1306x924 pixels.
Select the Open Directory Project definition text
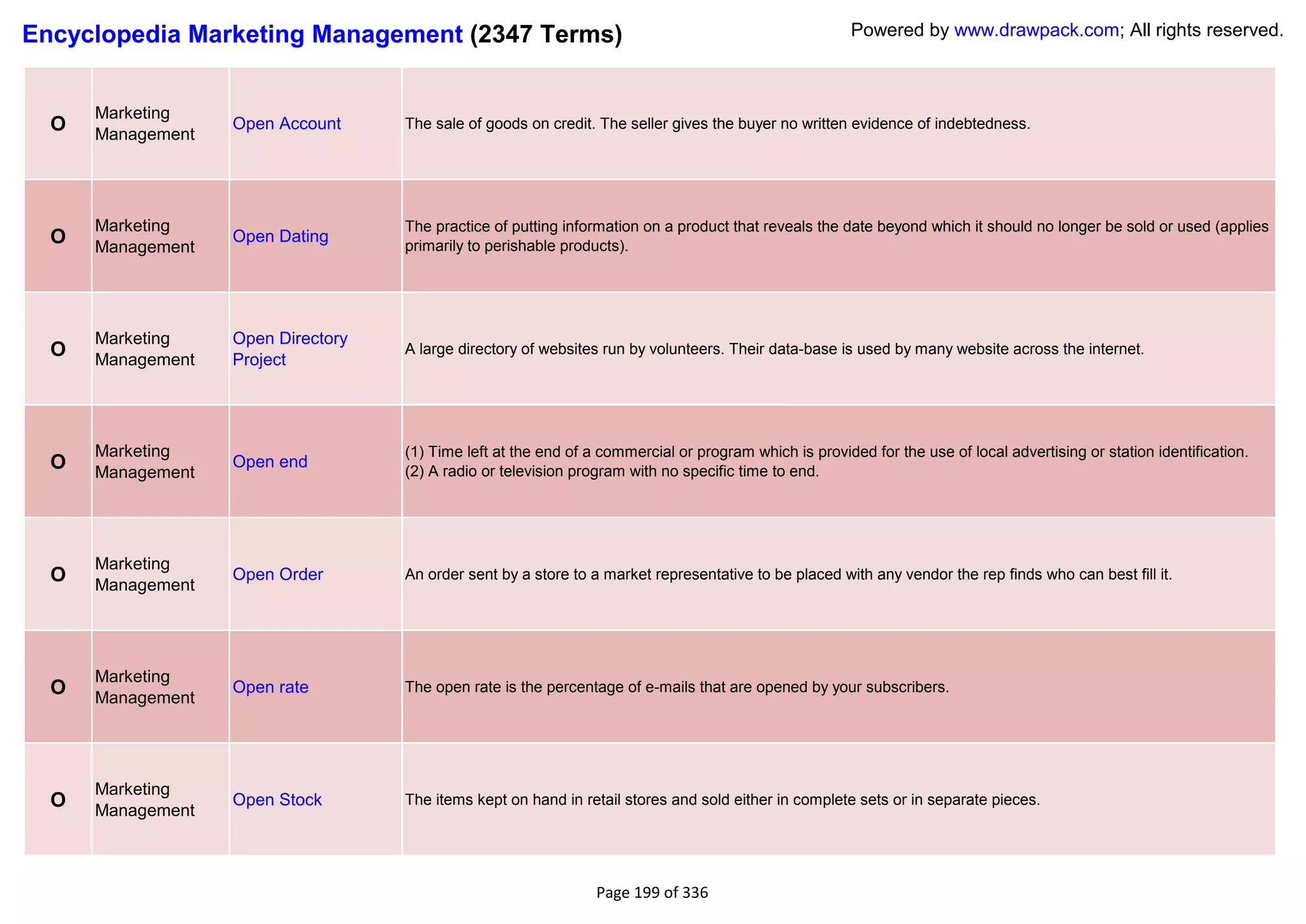774,349
